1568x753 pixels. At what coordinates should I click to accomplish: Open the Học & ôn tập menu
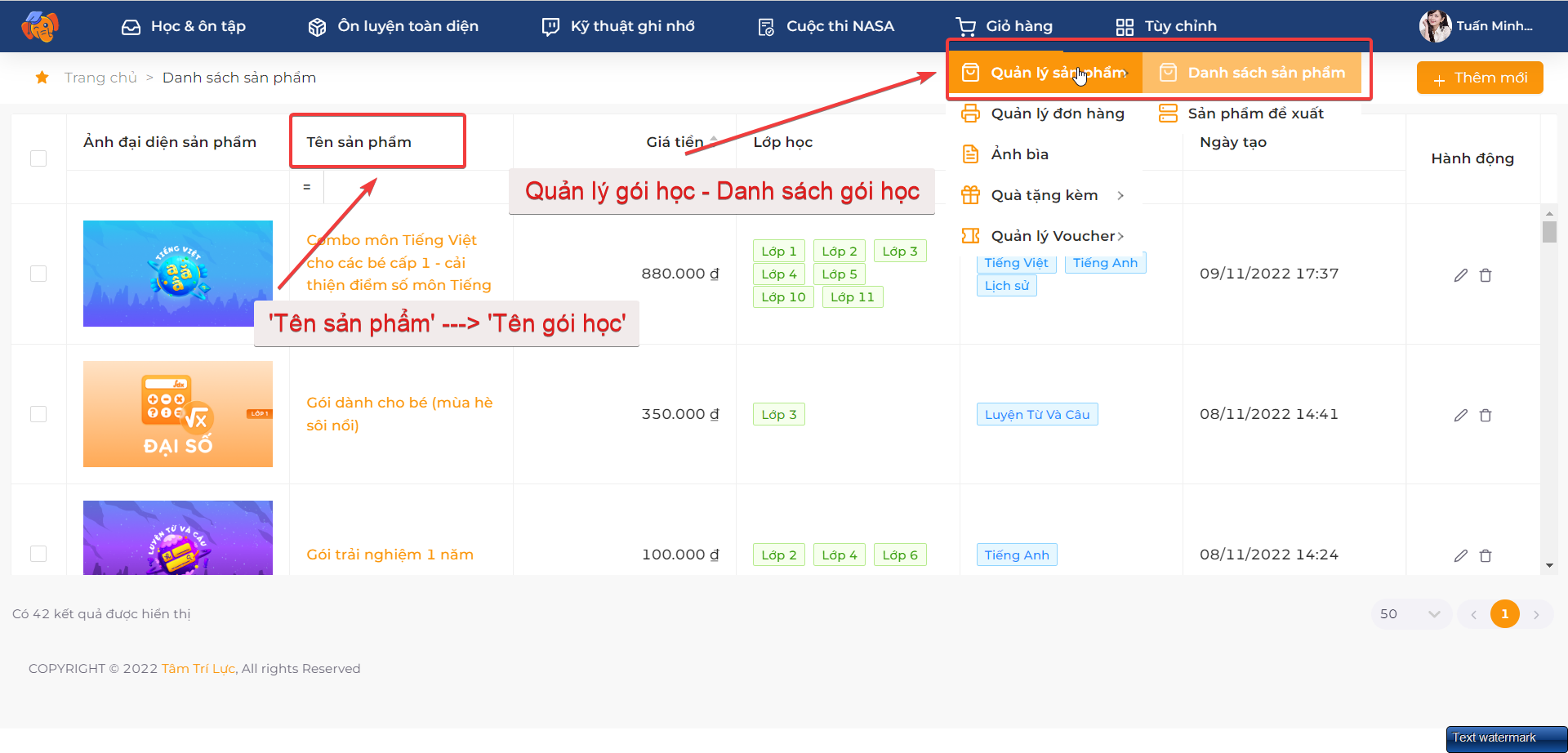tap(184, 26)
